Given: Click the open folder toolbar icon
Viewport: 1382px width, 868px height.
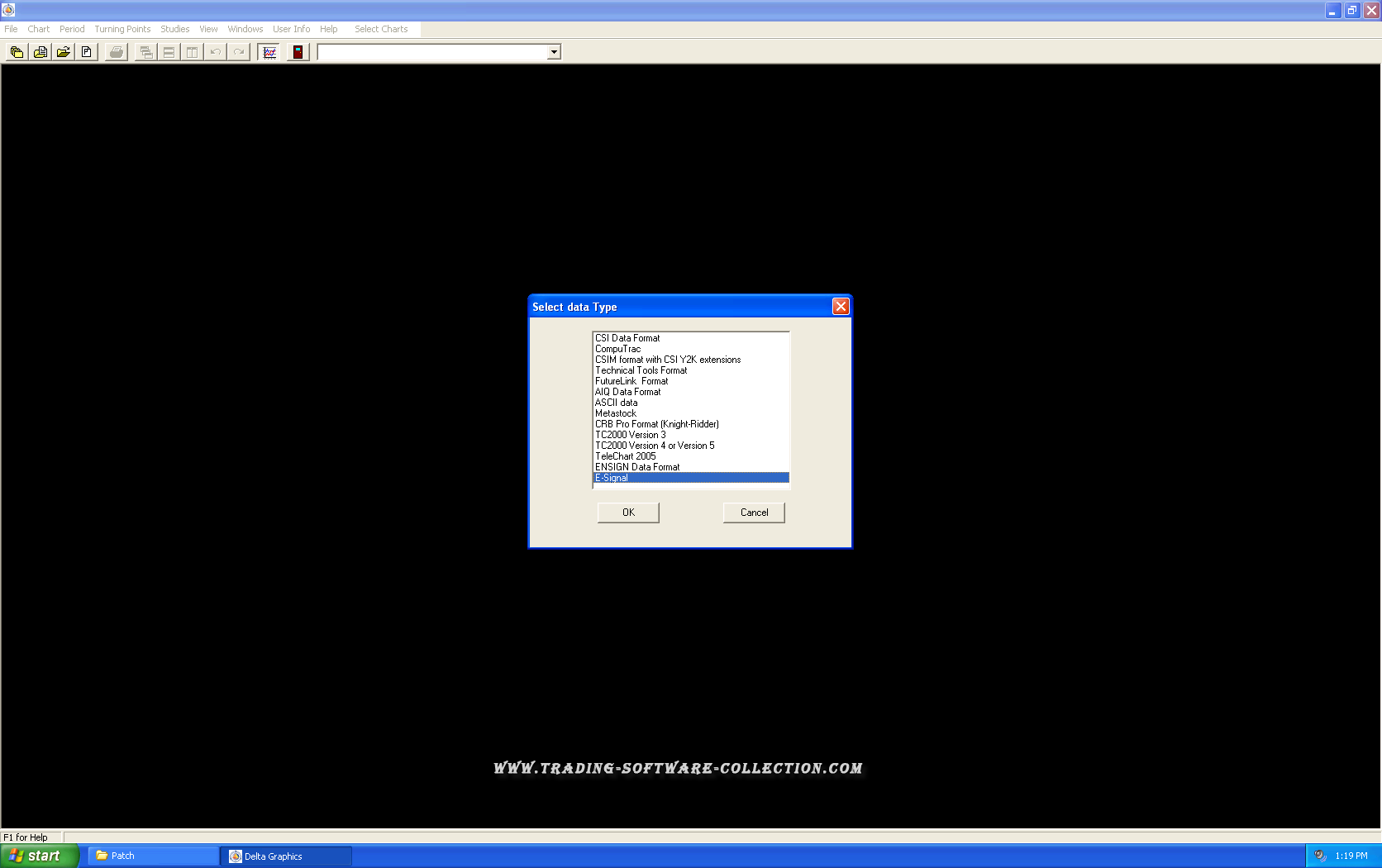Looking at the screenshot, I should (63, 52).
